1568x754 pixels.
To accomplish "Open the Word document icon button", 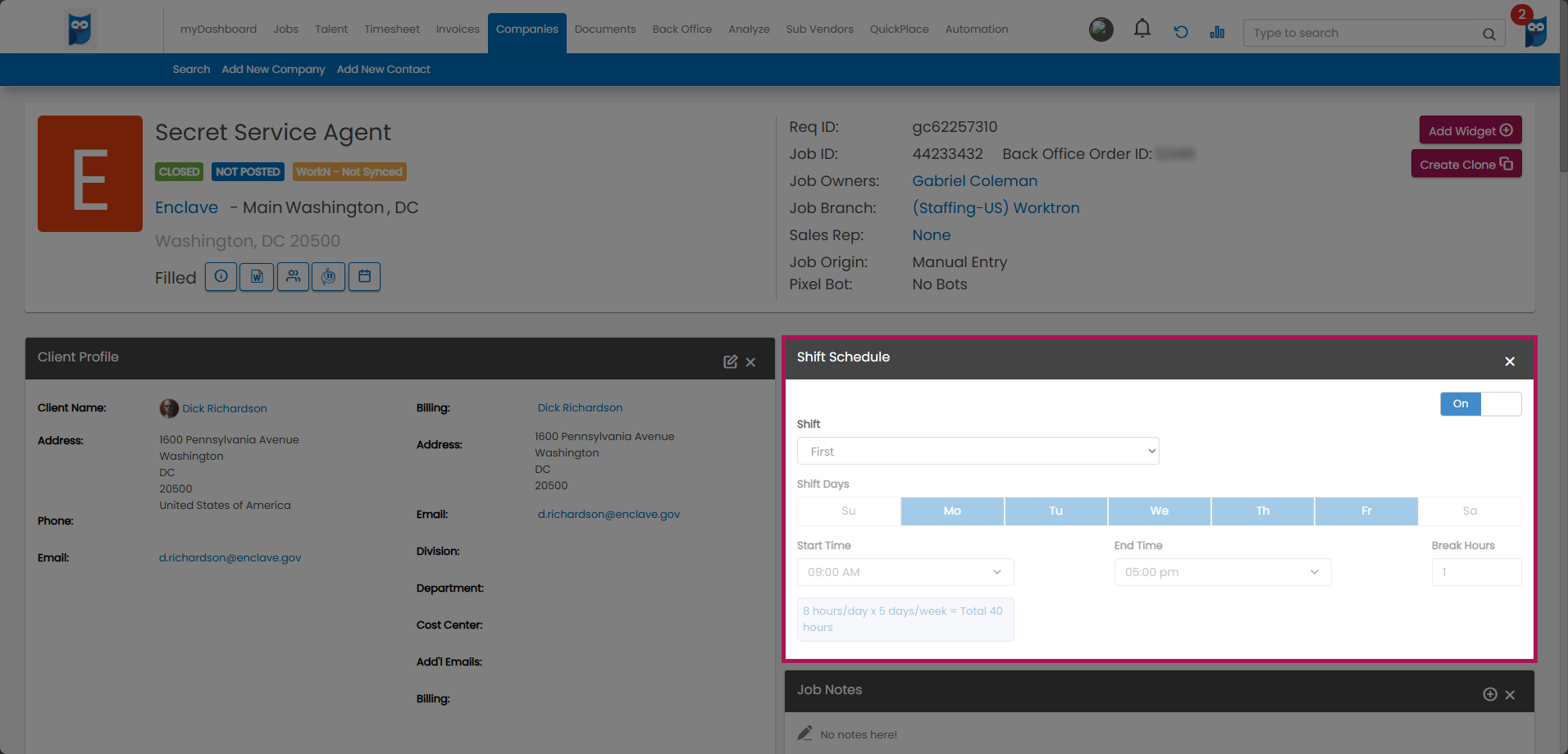I will [257, 277].
